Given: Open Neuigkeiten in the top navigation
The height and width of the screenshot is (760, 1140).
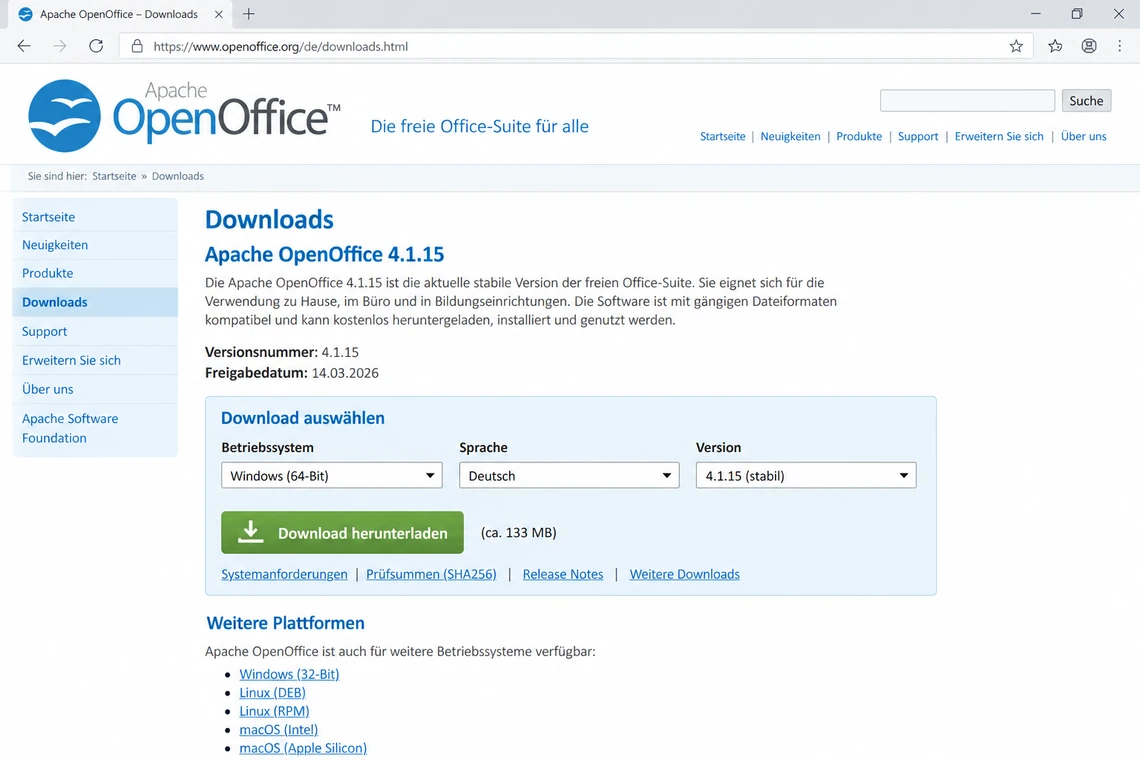Looking at the screenshot, I should click(x=790, y=136).
